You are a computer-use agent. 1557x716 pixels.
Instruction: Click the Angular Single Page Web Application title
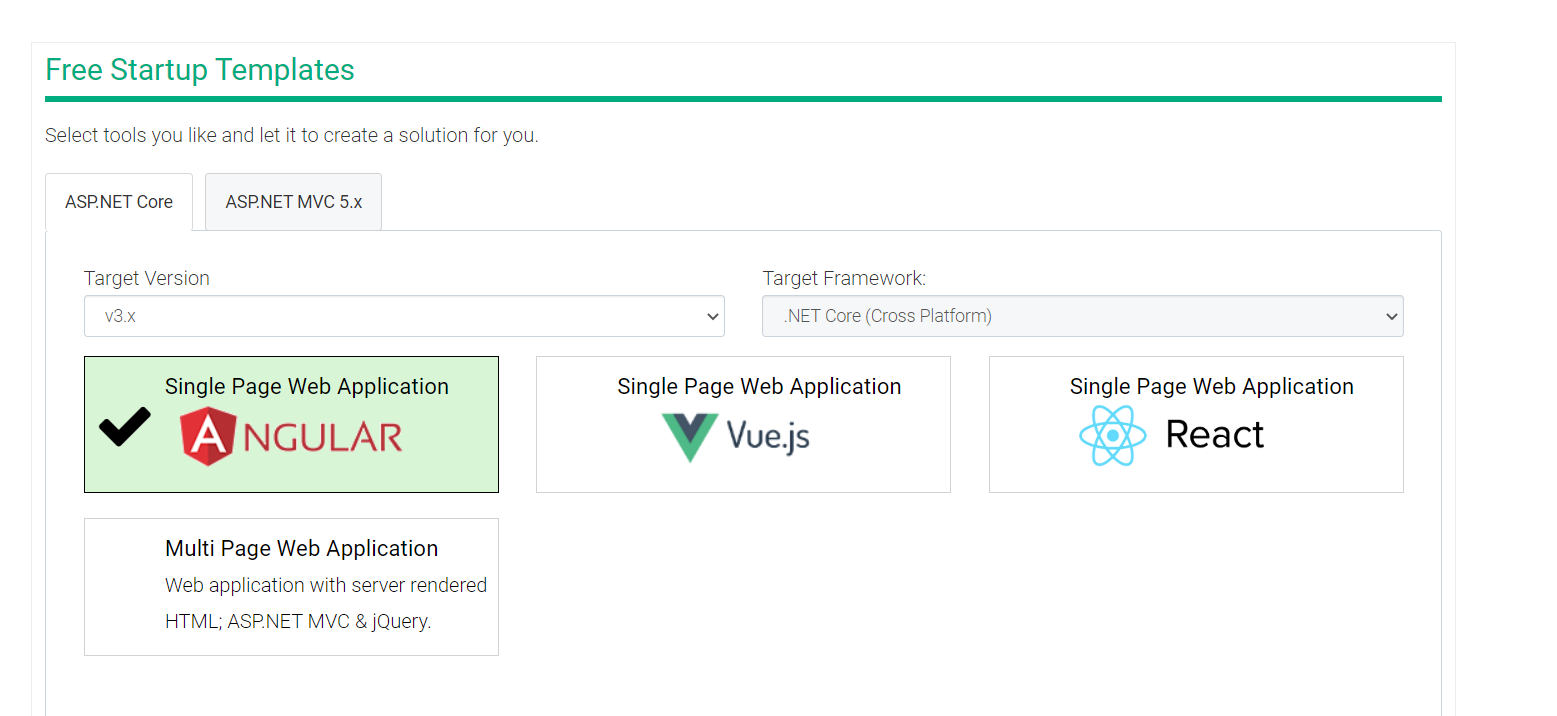tap(307, 387)
